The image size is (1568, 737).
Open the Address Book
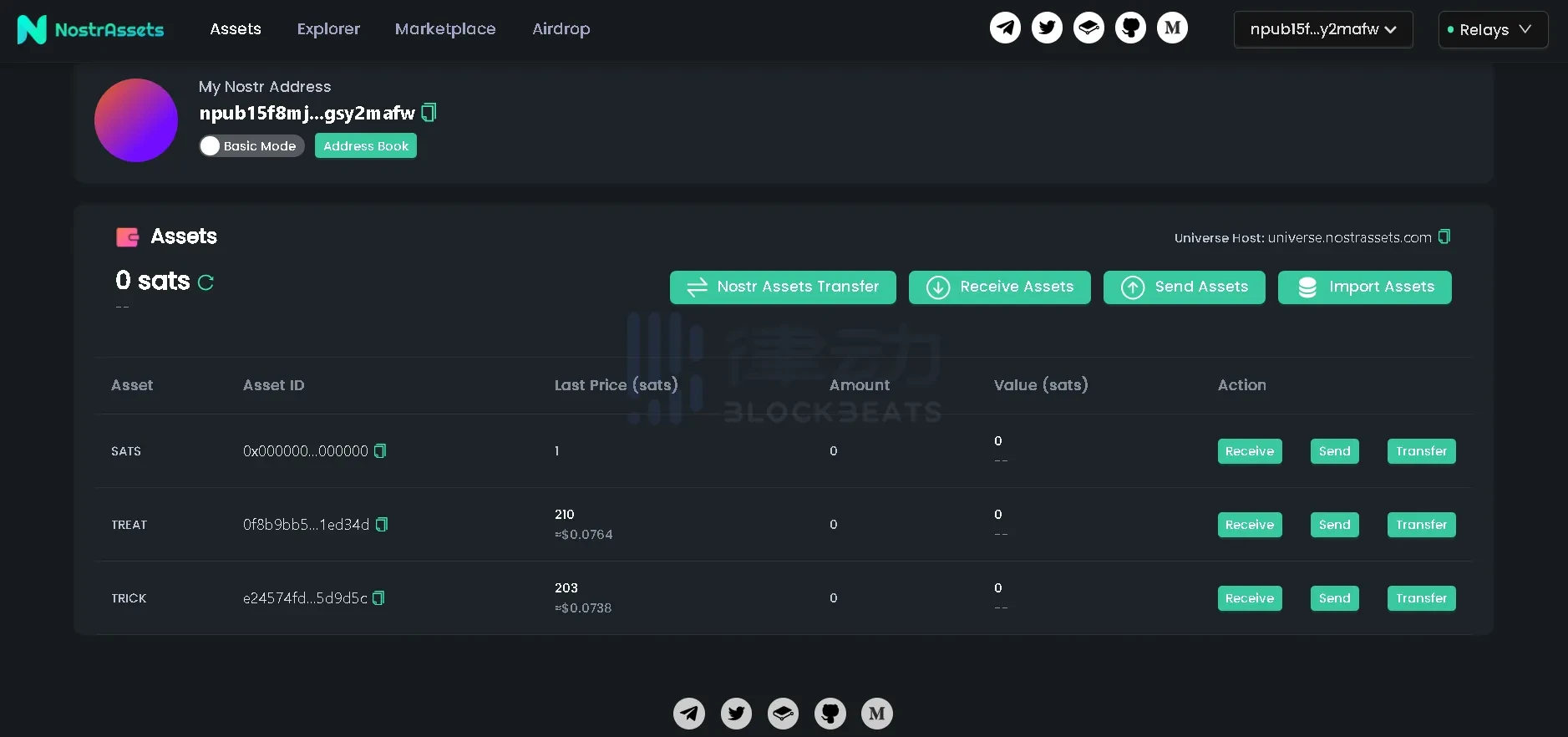pos(366,145)
